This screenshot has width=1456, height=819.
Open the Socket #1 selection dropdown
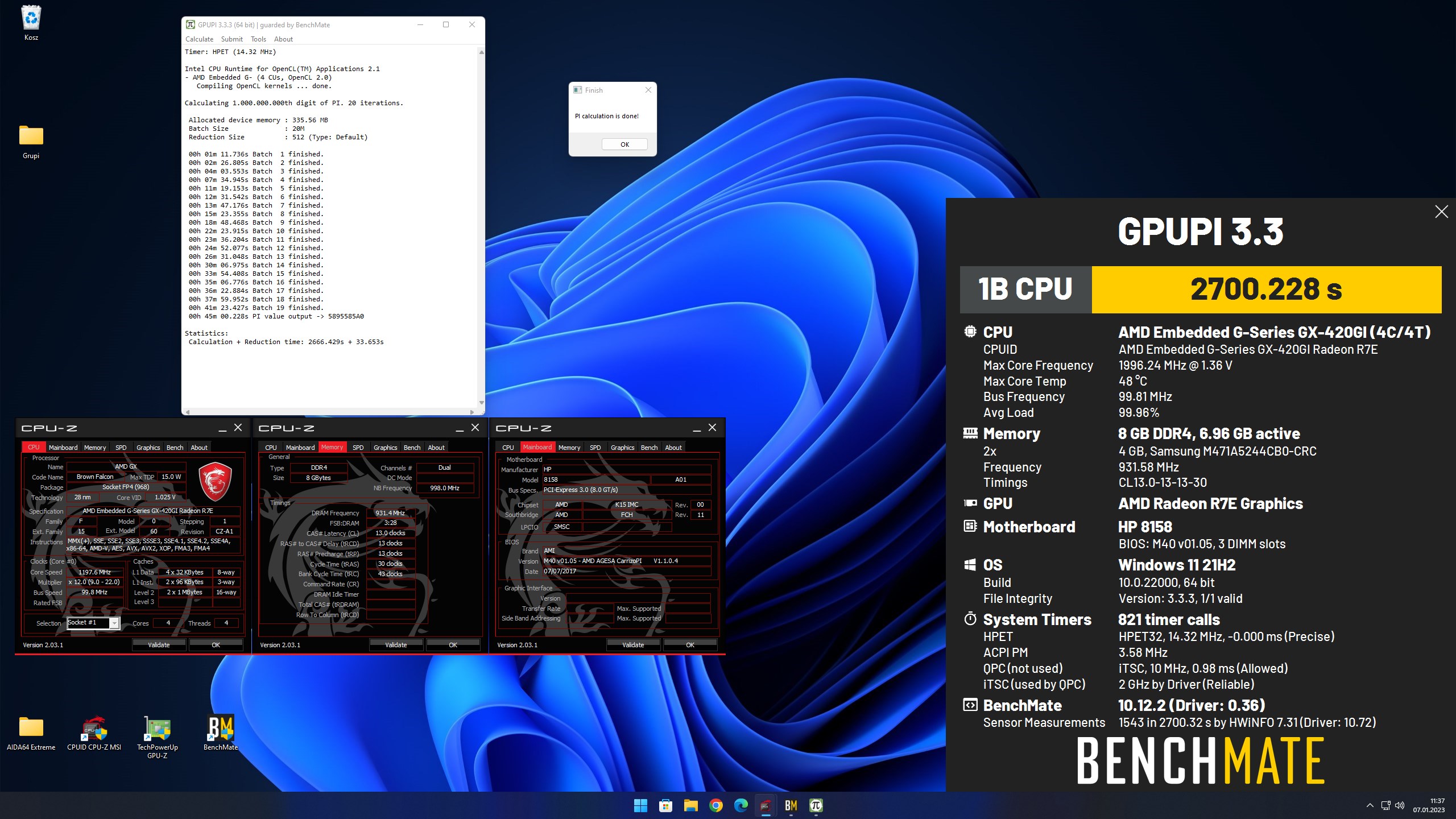(114, 623)
